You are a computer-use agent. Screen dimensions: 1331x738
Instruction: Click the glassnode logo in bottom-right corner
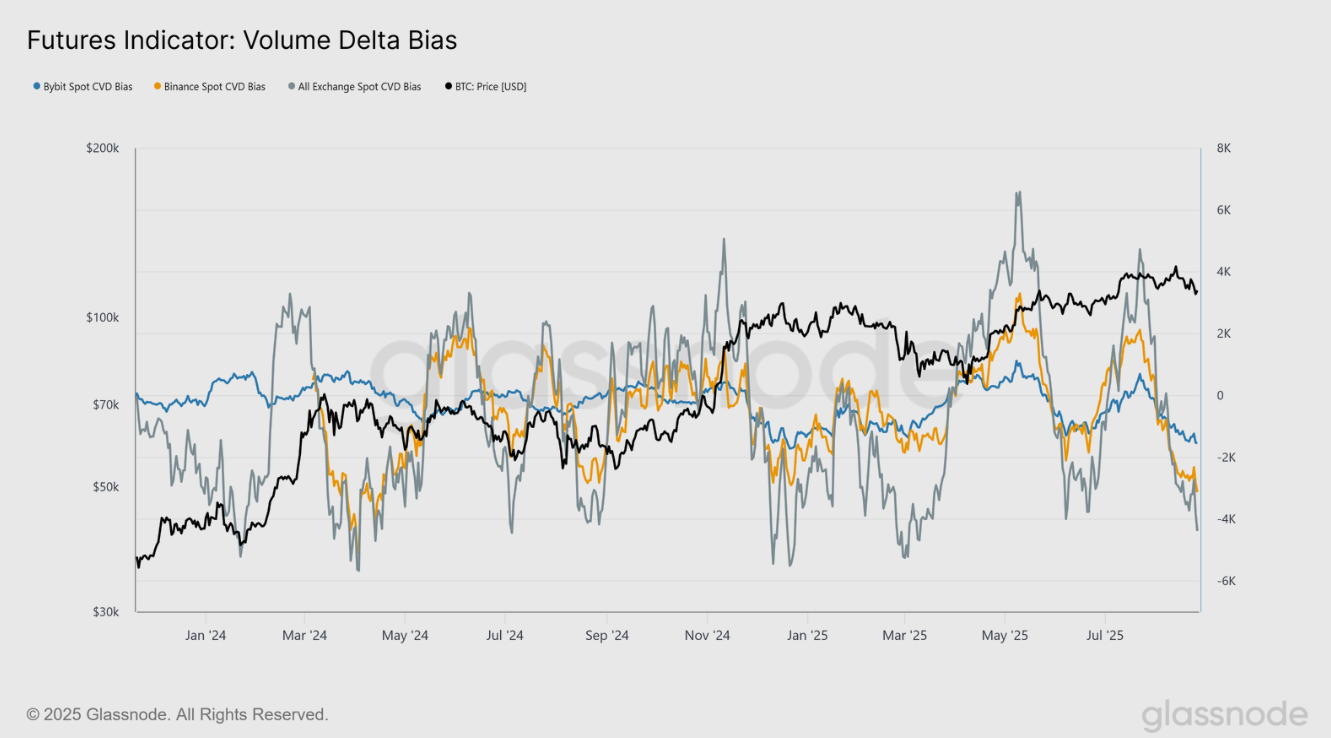[1224, 715]
